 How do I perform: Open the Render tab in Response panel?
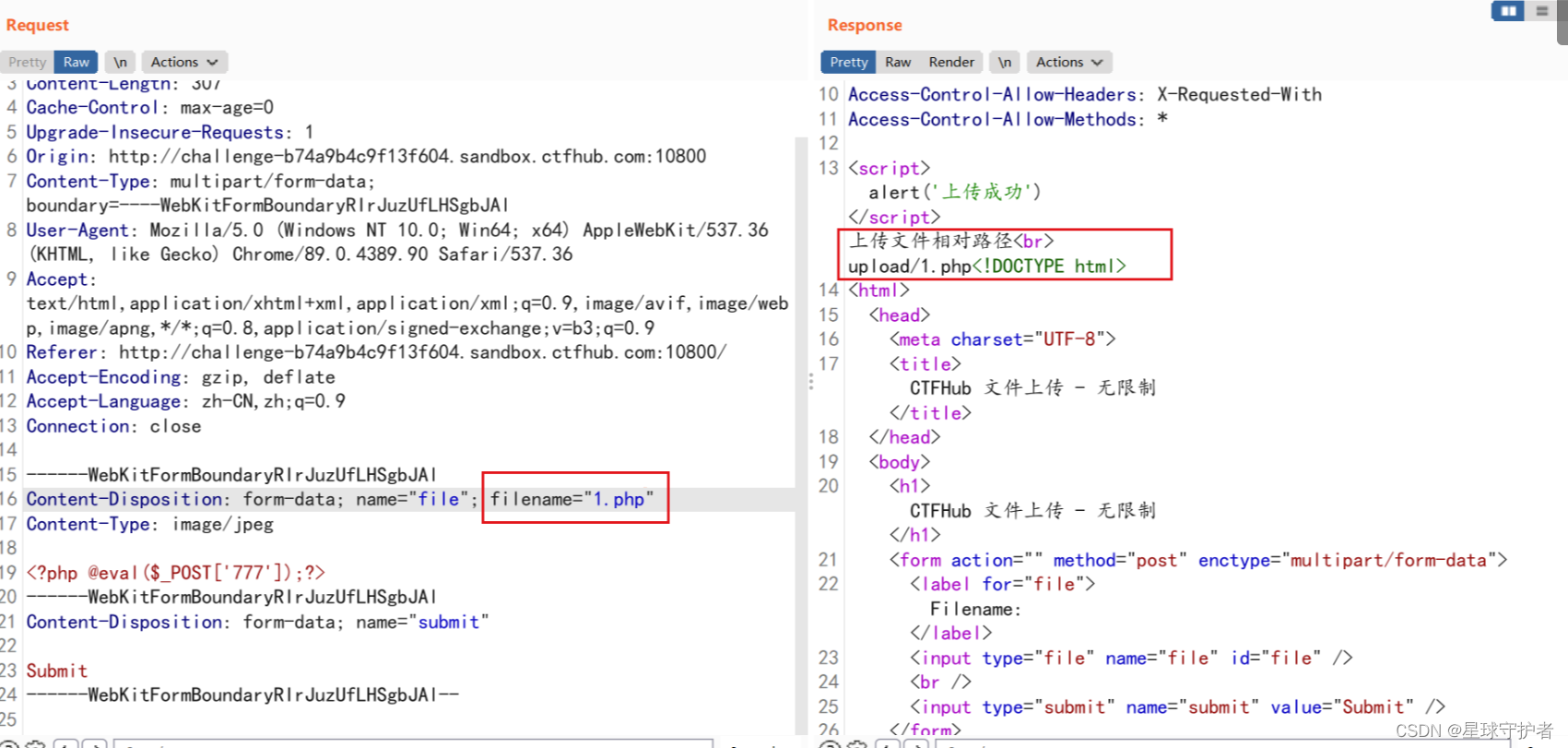951,62
